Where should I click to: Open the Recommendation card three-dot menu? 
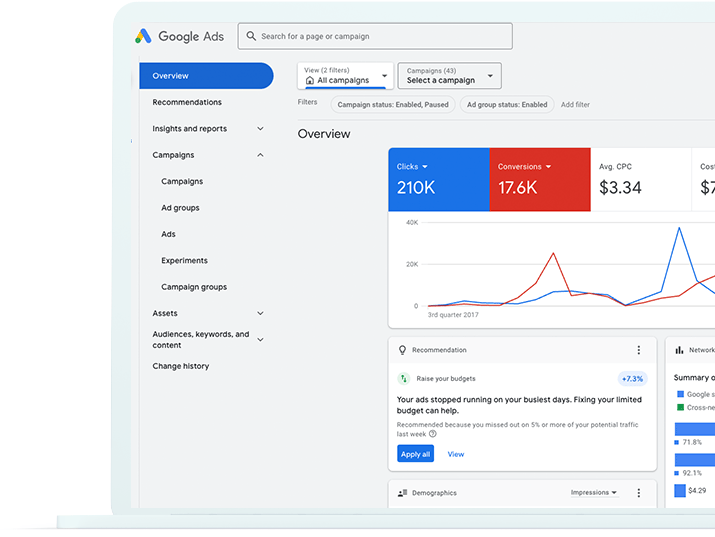pyautogui.click(x=639, y=350)
